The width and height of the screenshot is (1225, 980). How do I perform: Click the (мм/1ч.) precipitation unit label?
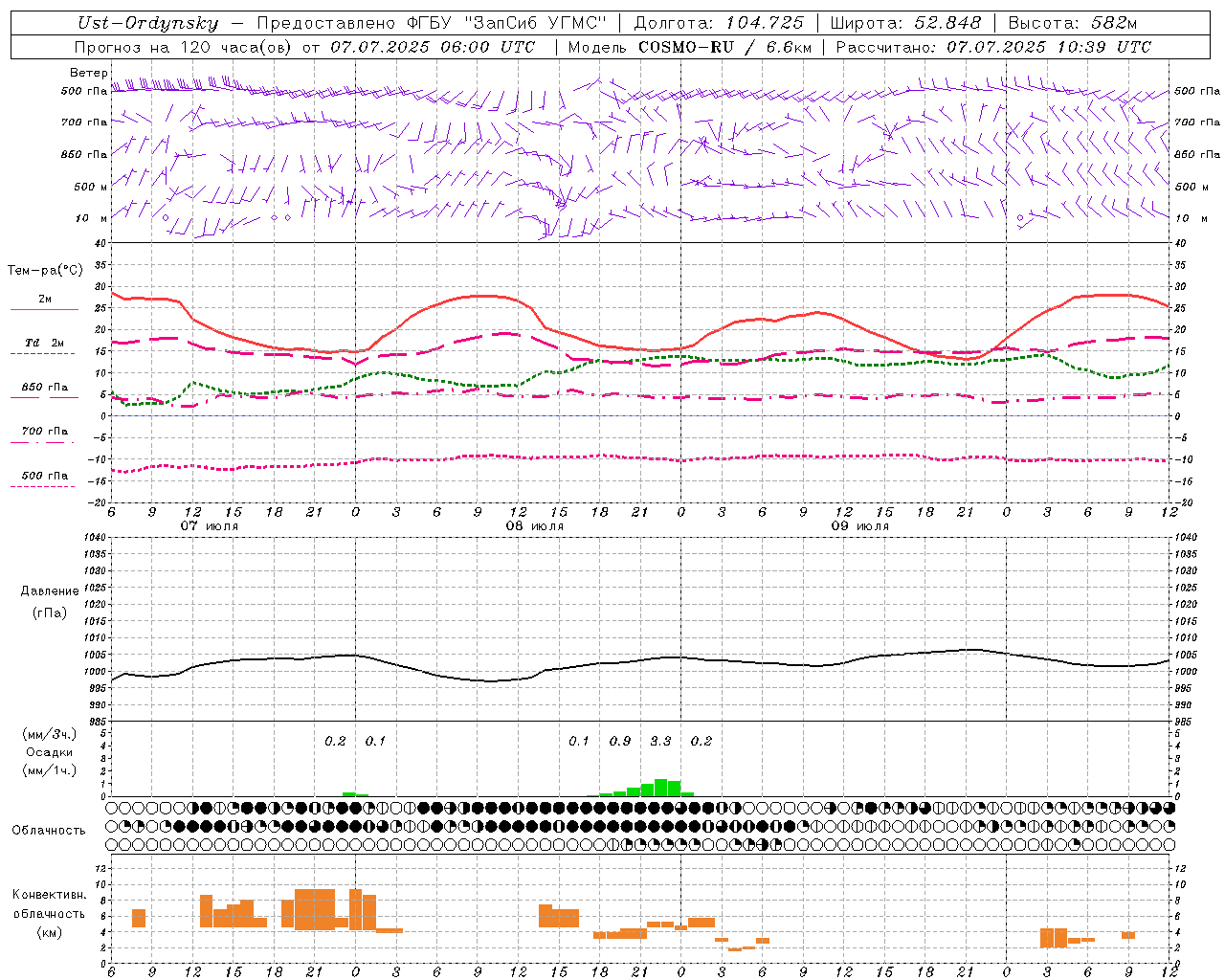click(50, 770)
